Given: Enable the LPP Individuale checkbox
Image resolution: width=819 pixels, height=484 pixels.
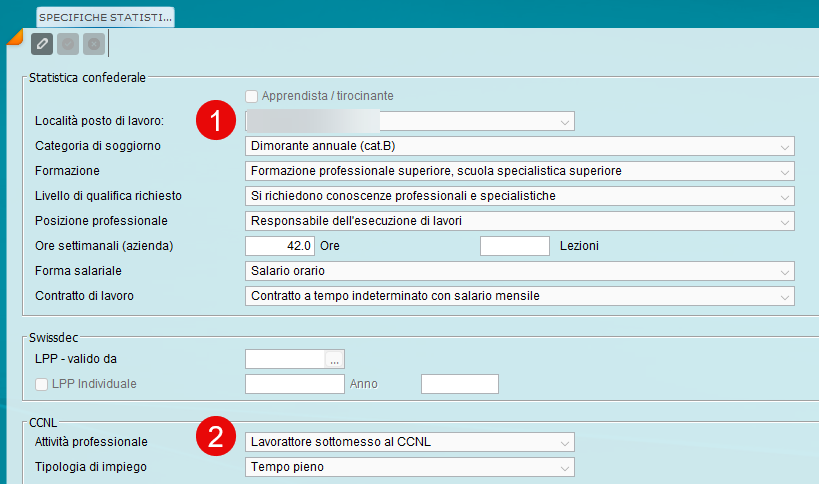Looking at the screenshot, I should 41,383.
